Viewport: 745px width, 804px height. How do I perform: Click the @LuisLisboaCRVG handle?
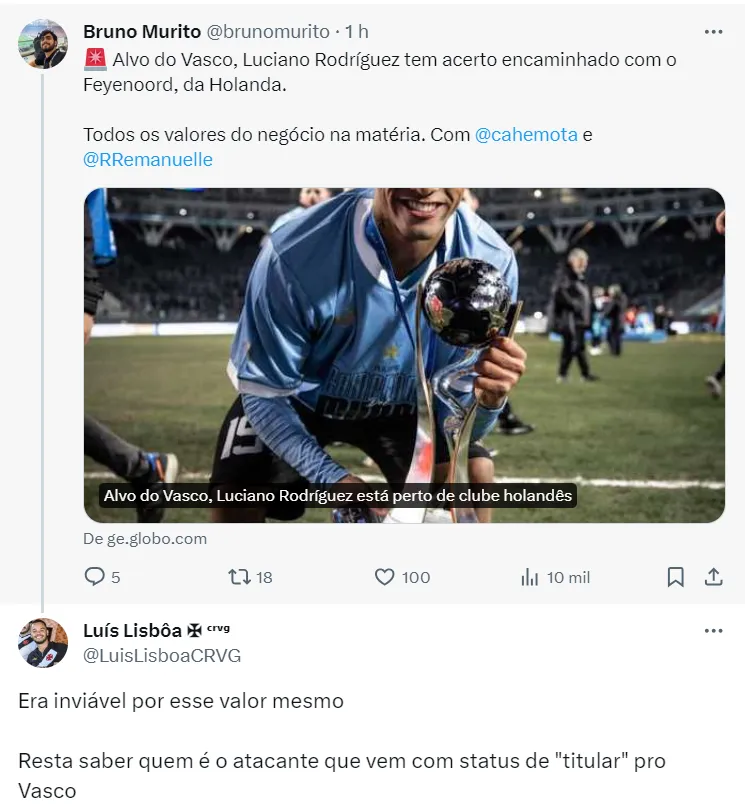coord(162,656)
